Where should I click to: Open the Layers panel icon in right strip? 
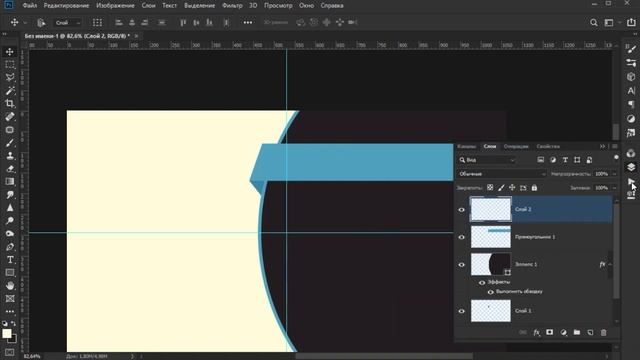tap(631, 167)
